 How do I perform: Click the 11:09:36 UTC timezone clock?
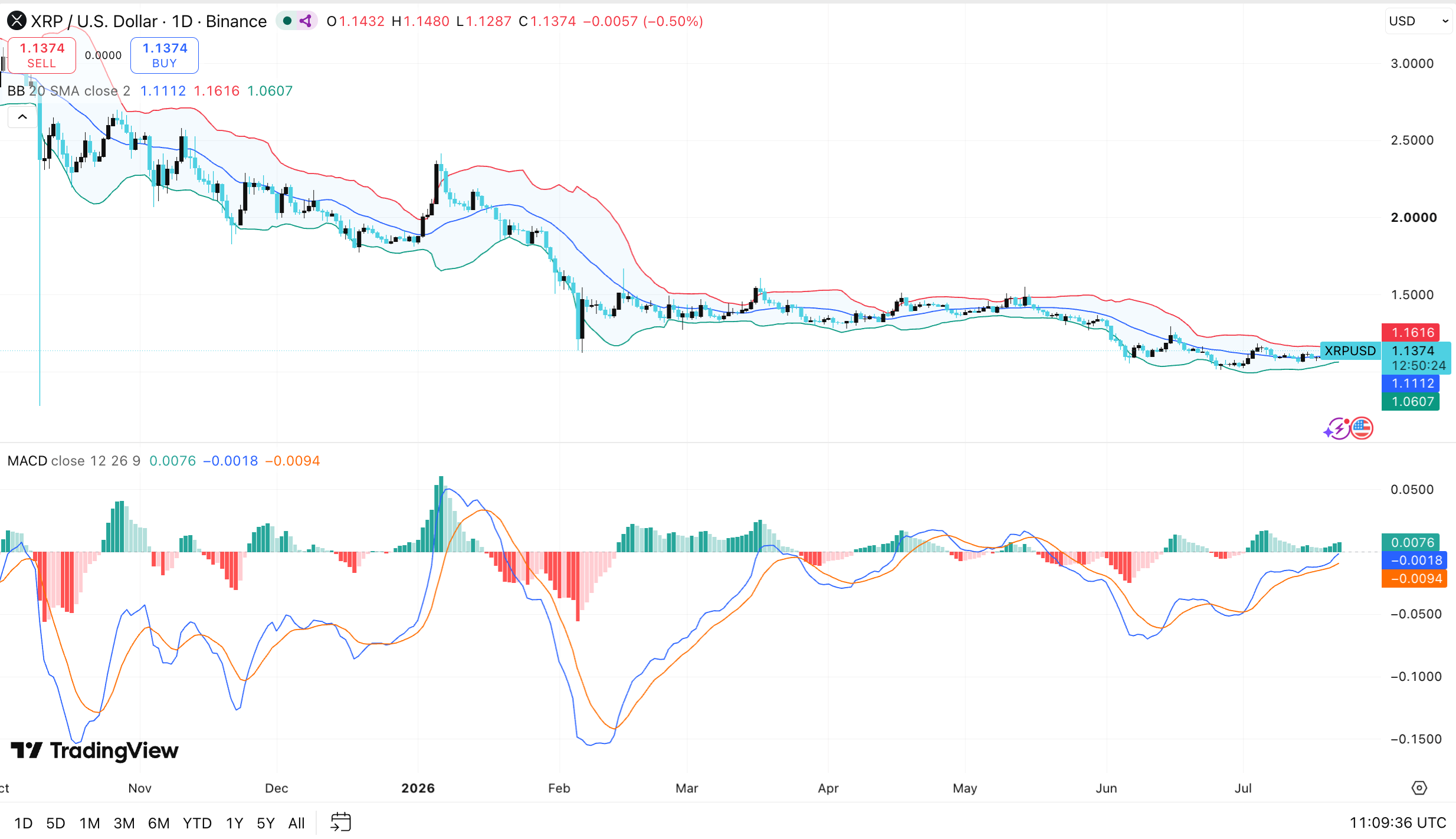(x=1398, y=822)
